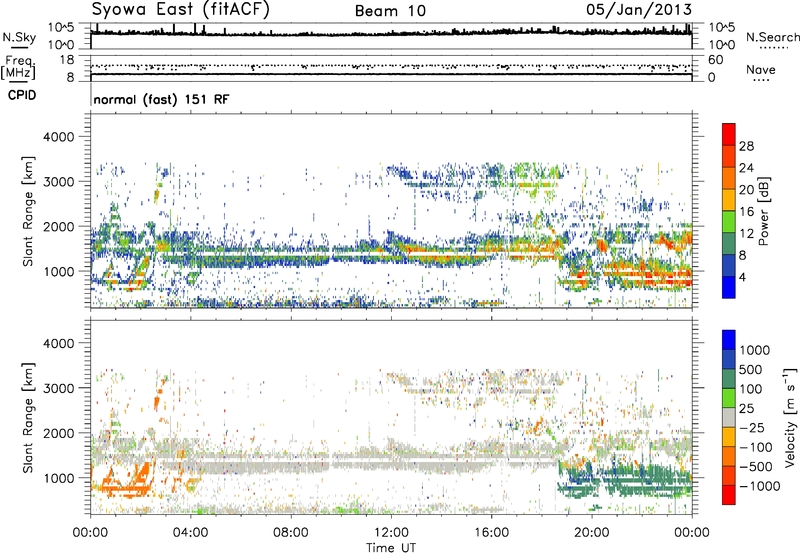Click the '4' label on Power color bar
Image resolution: width=800 pixels, height=554 pixels.
[x=742, y=277]
